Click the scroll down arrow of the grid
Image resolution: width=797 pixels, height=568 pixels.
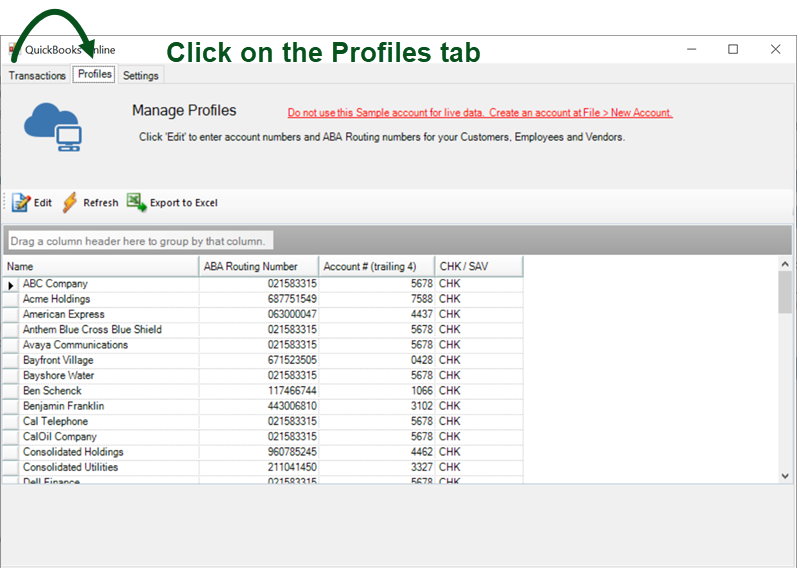[x=785, y=476]
